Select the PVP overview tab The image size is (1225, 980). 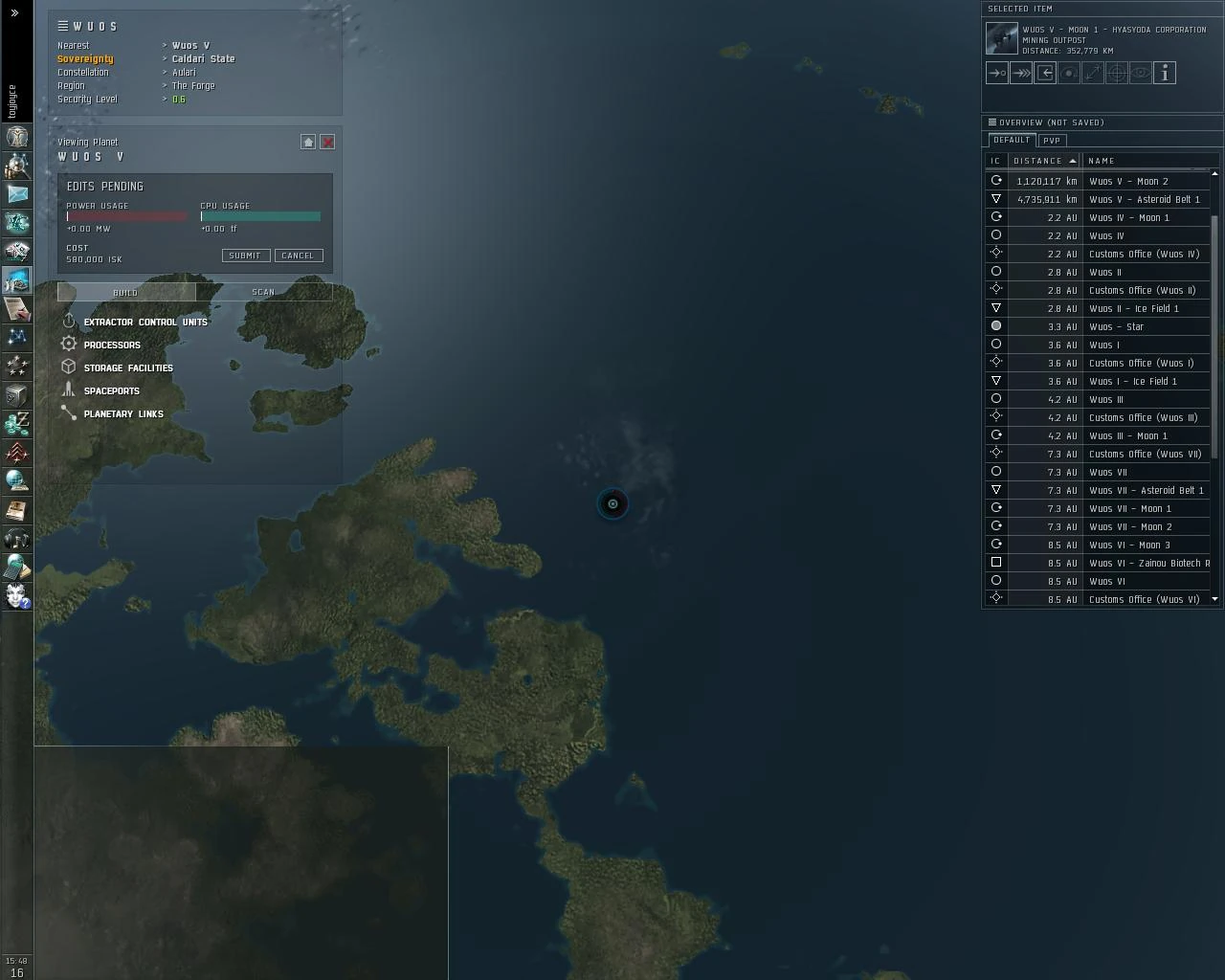coord(1052,141)
